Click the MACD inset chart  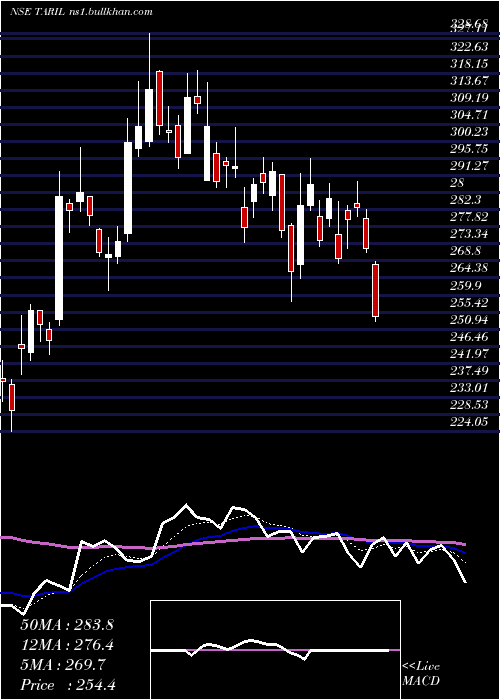pos(275,650)
